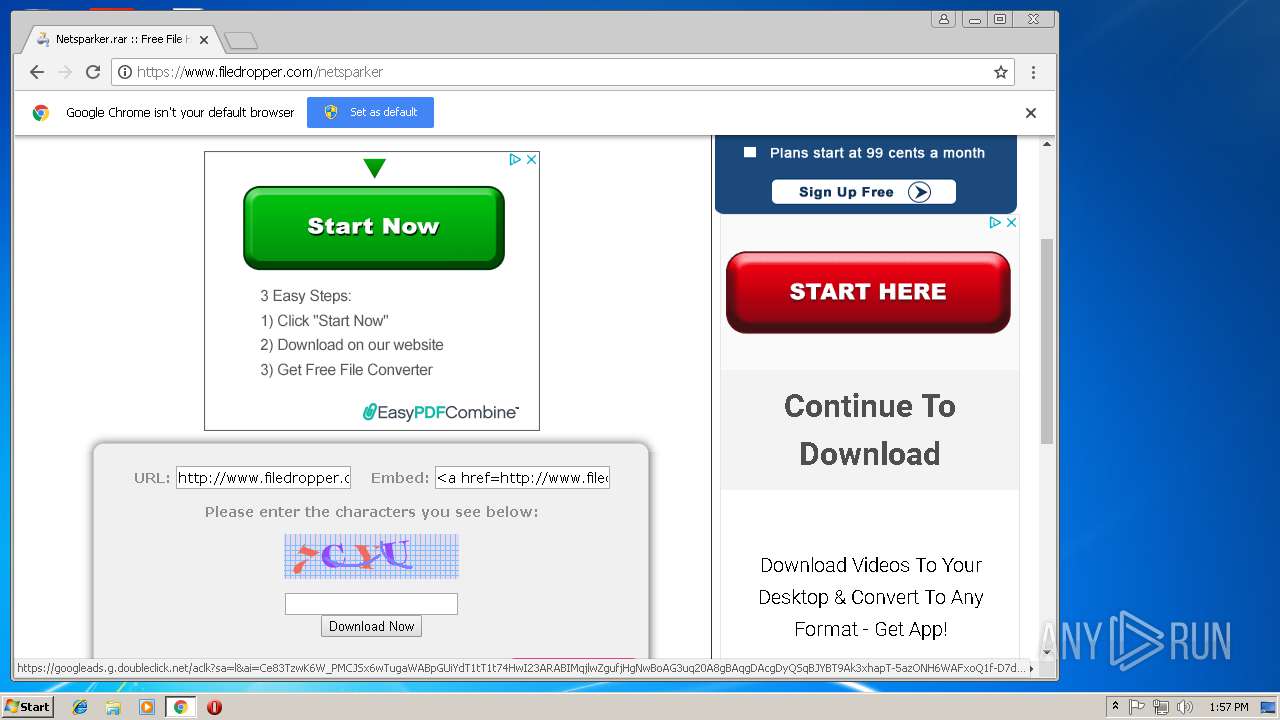Click the red START HERE button

pyautogui.click(x=868, y=292)
